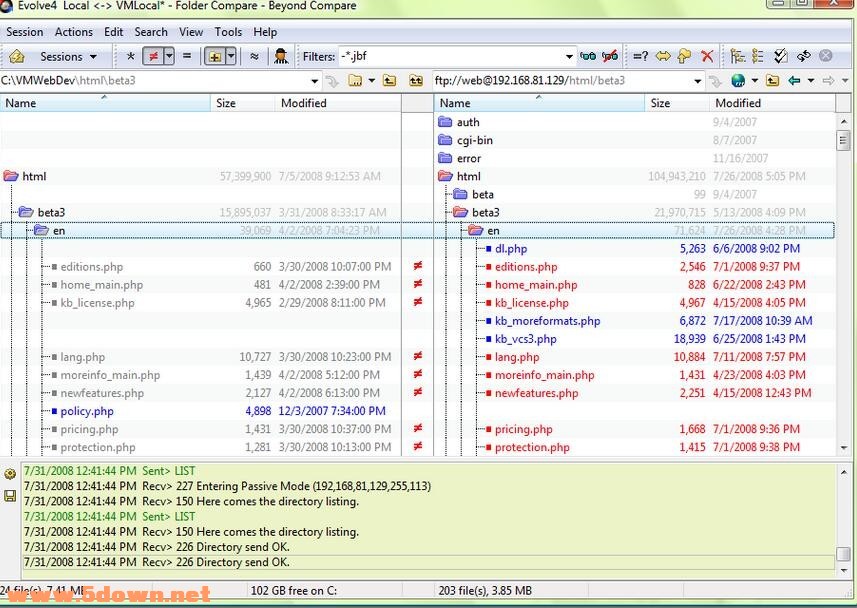Click the green glasses file filters icon
The image size is (857, 608).
coord(588,56)
